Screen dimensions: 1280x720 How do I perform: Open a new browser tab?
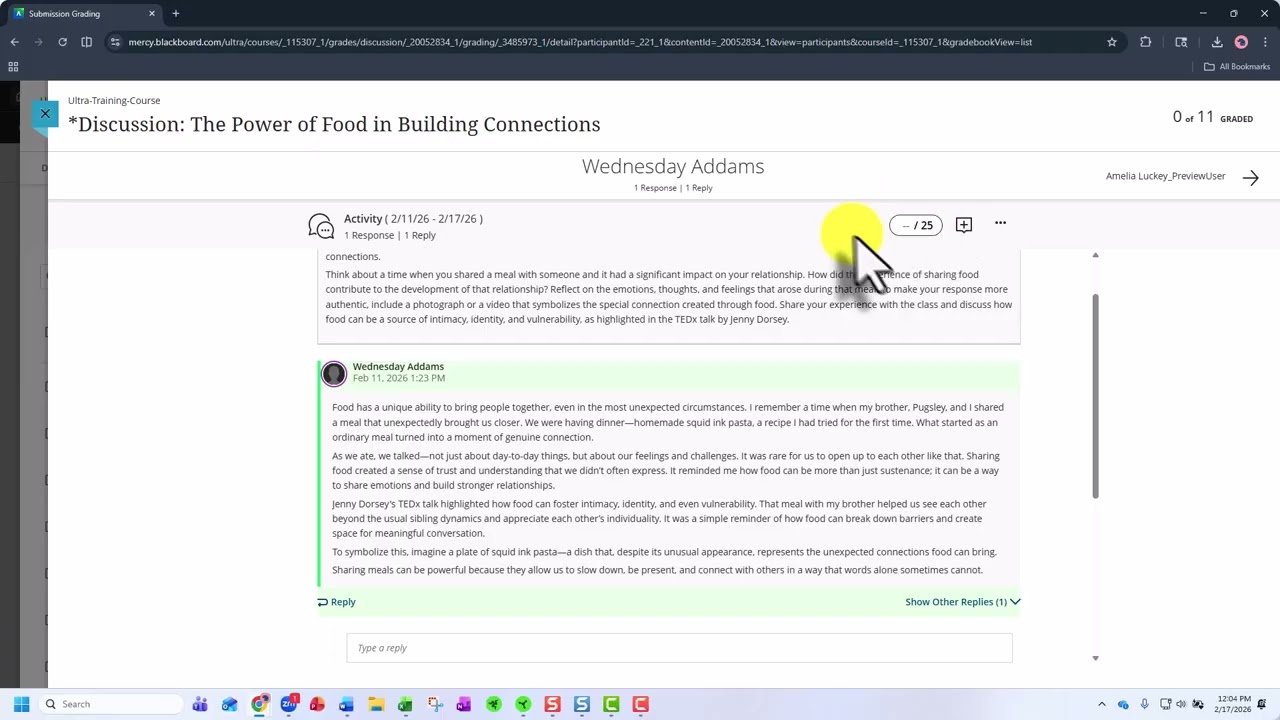coord(175,13)
